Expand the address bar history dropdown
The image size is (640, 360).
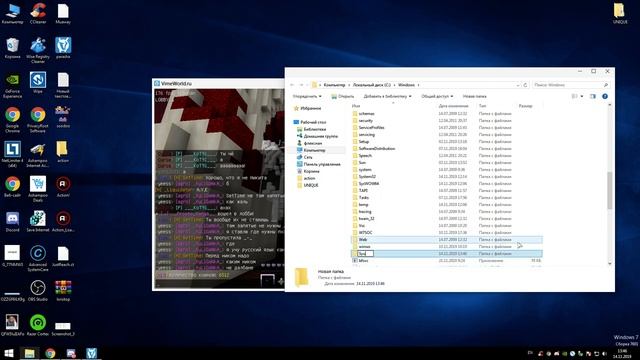[518, 85]
